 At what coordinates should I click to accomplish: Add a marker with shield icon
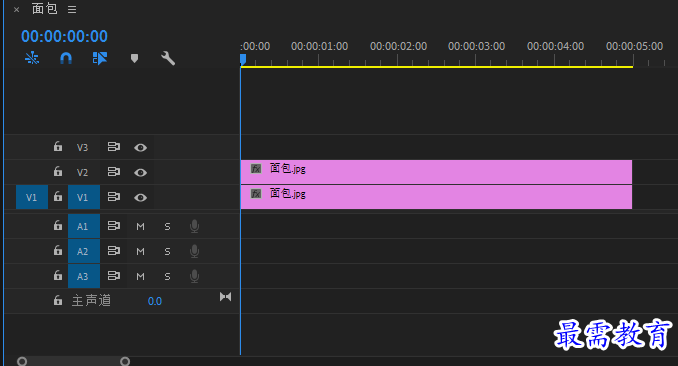[x=134, y=58]
